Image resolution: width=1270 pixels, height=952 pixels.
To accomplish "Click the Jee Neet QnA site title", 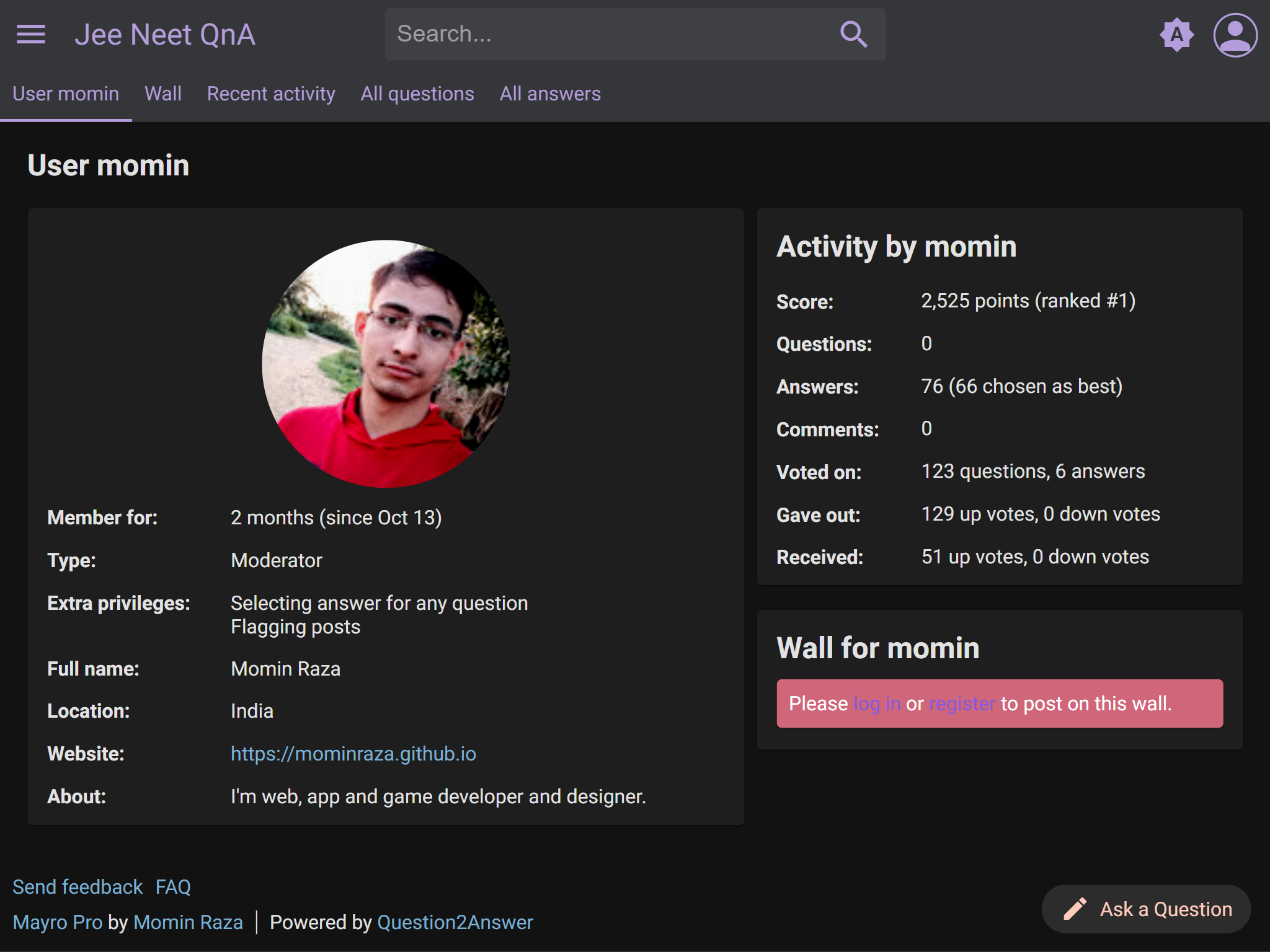I will [x=165, y=35].
